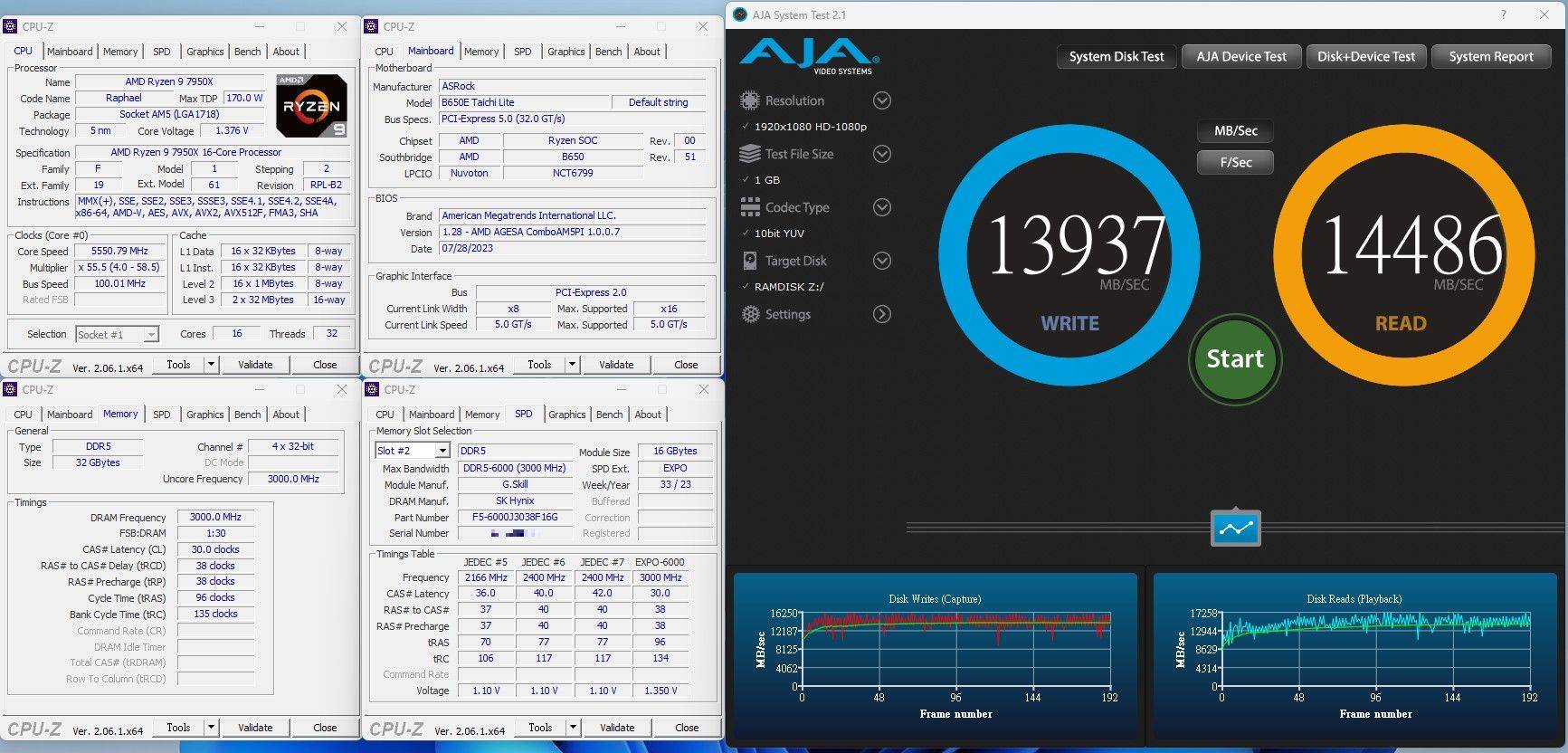Click the Ryzen 9 processor logo
The height and width of the screenshot is (753, 1568).
(x=312, y=105)
